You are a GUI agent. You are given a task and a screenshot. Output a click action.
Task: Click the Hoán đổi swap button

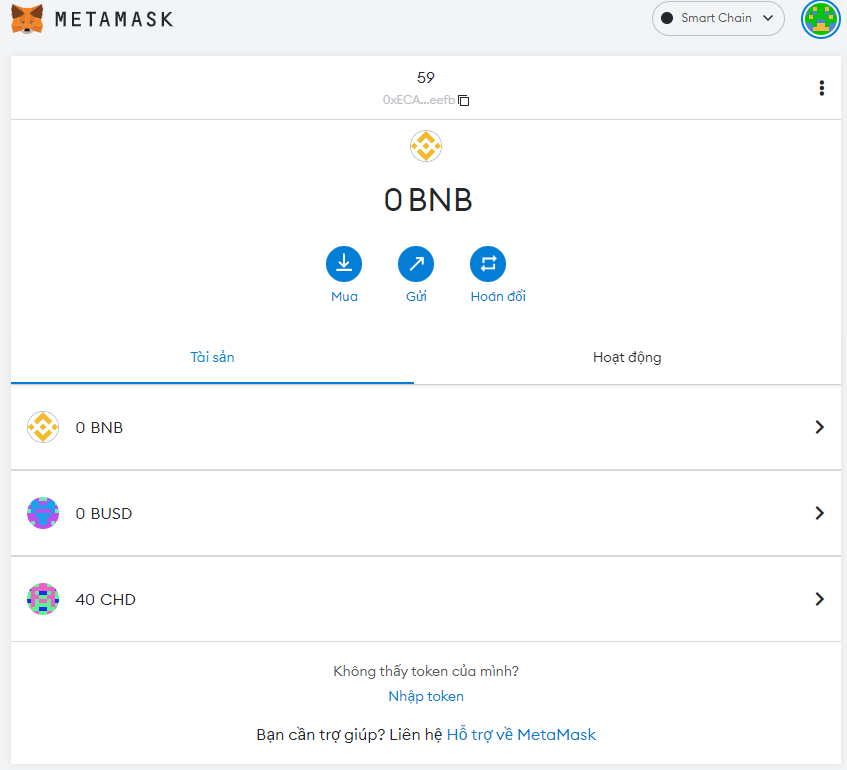point(488,264)
